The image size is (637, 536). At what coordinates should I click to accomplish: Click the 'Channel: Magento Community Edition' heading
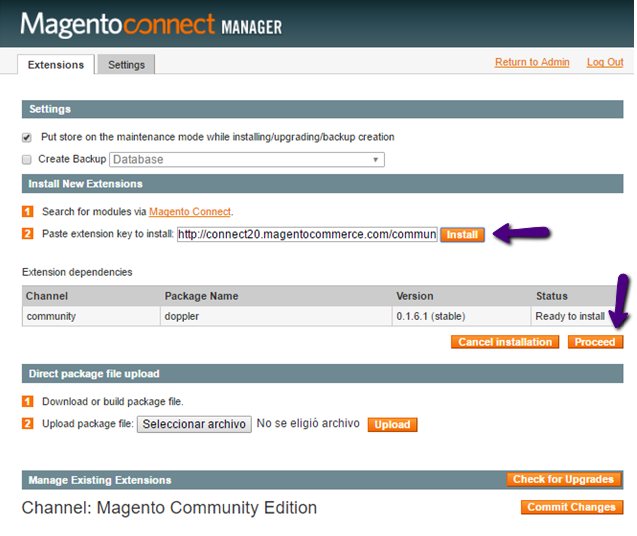tap(169, 508)
